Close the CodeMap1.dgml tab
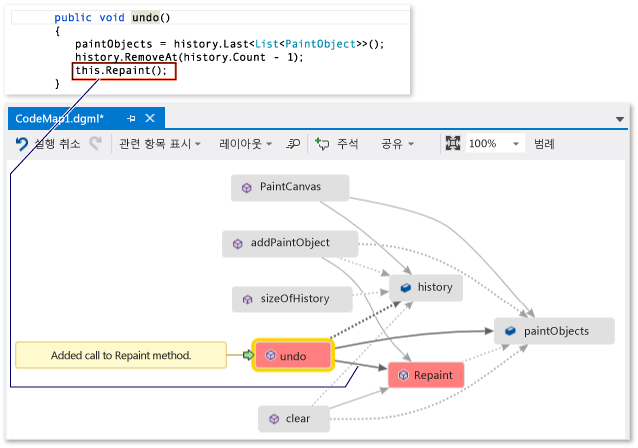Screen dimensions: 638x448 pyautogui.click(x=150, y=118)
